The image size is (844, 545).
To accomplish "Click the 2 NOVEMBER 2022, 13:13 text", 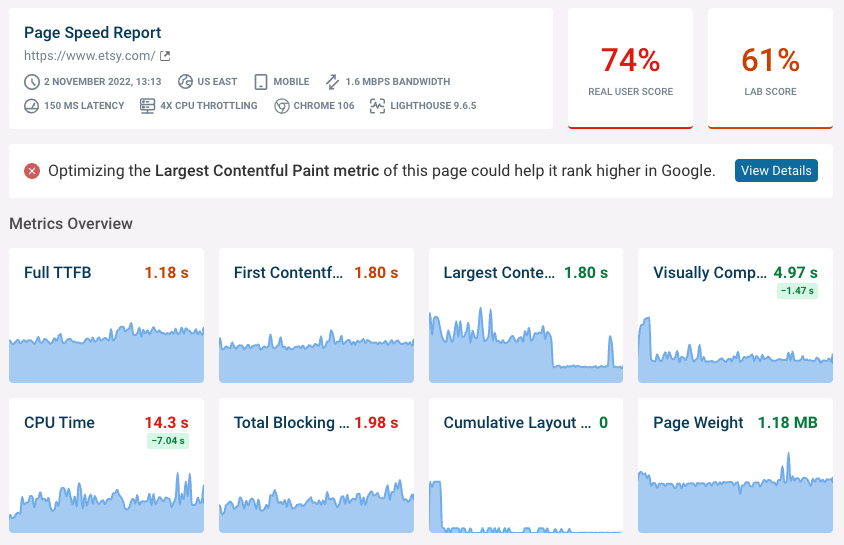I will pos(103,82).
